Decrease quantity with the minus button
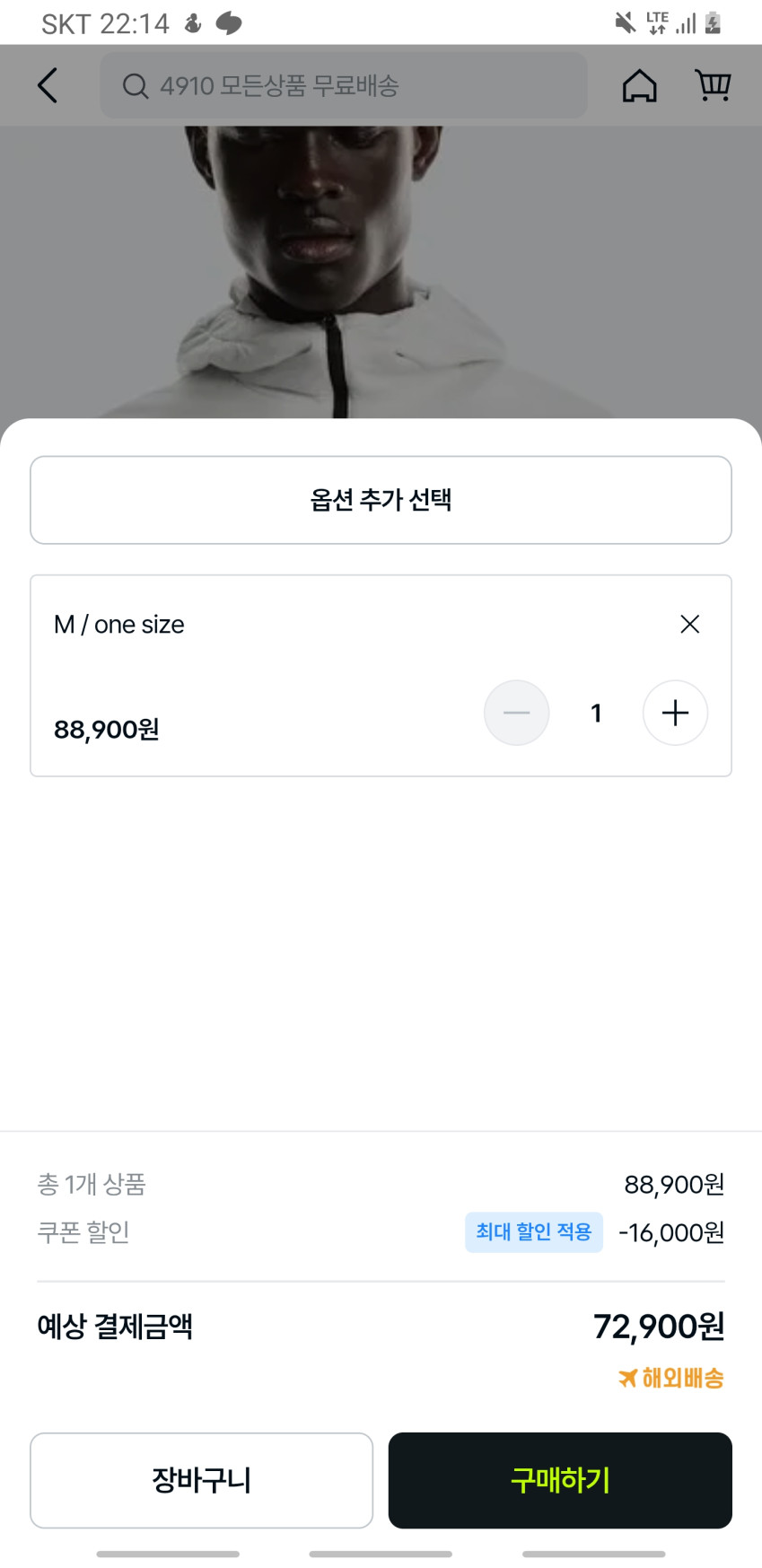Screen dimensions: 762x1568 tap(516, 713)
